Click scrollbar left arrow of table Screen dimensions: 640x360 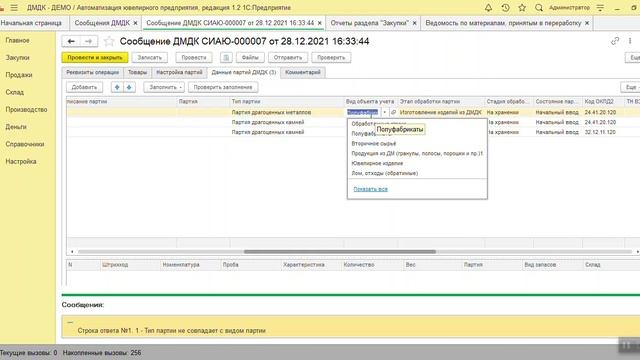(72, 252)
